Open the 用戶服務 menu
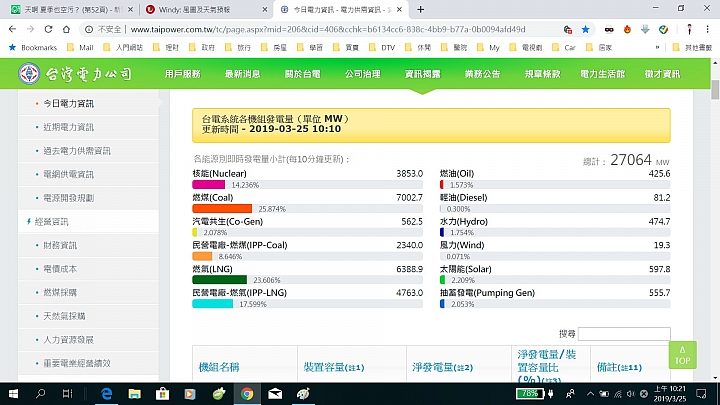The width and height of the screenshot is (720, 405). pyautogui.click(x=183, y=74)
